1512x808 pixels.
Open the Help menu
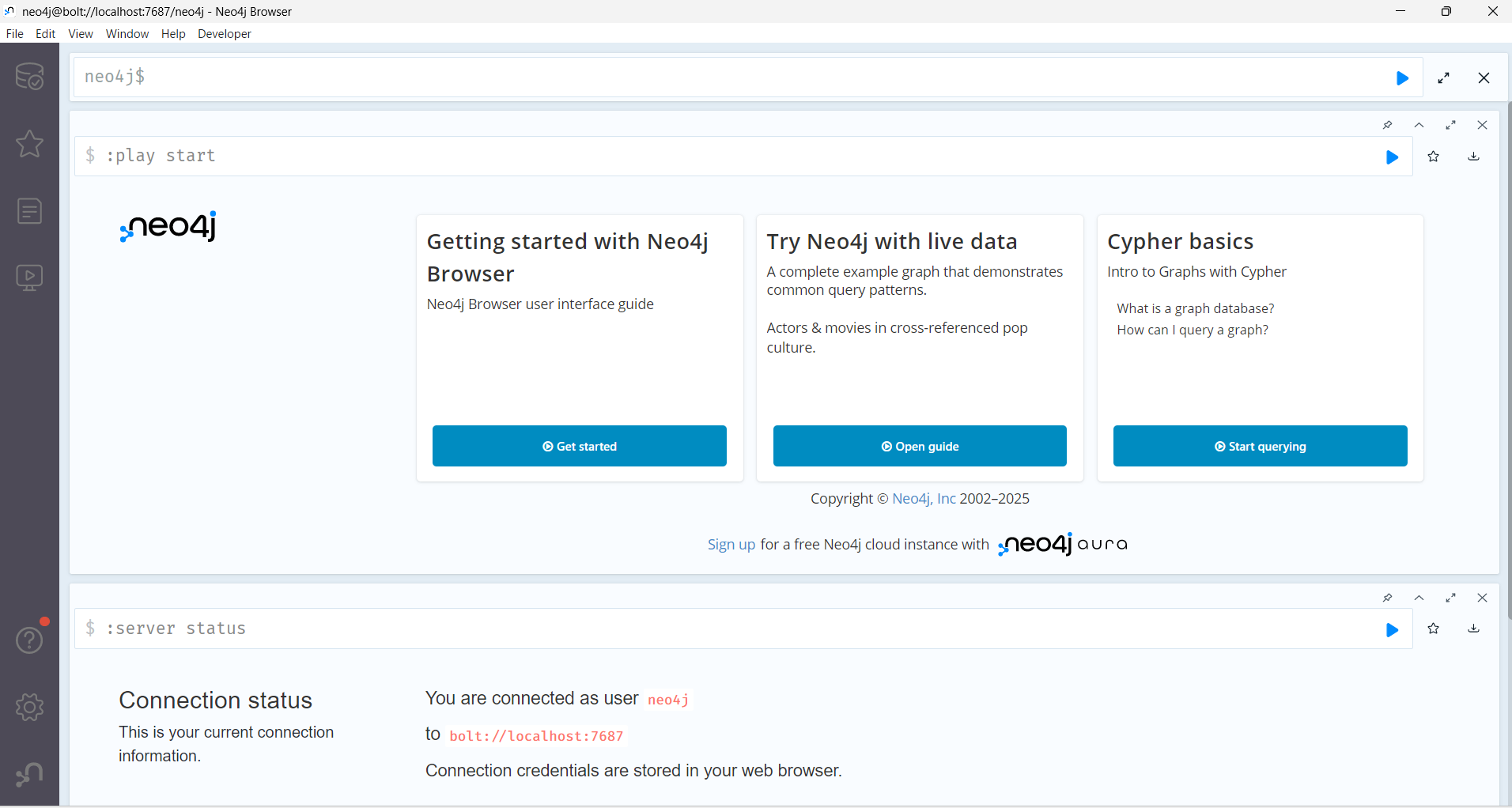(173, 34)
